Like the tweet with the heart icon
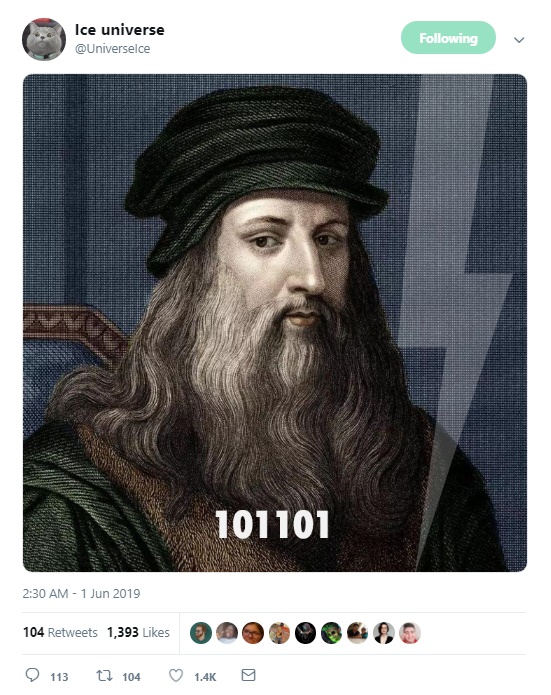551x695 pixels. [x=176, y=675]
